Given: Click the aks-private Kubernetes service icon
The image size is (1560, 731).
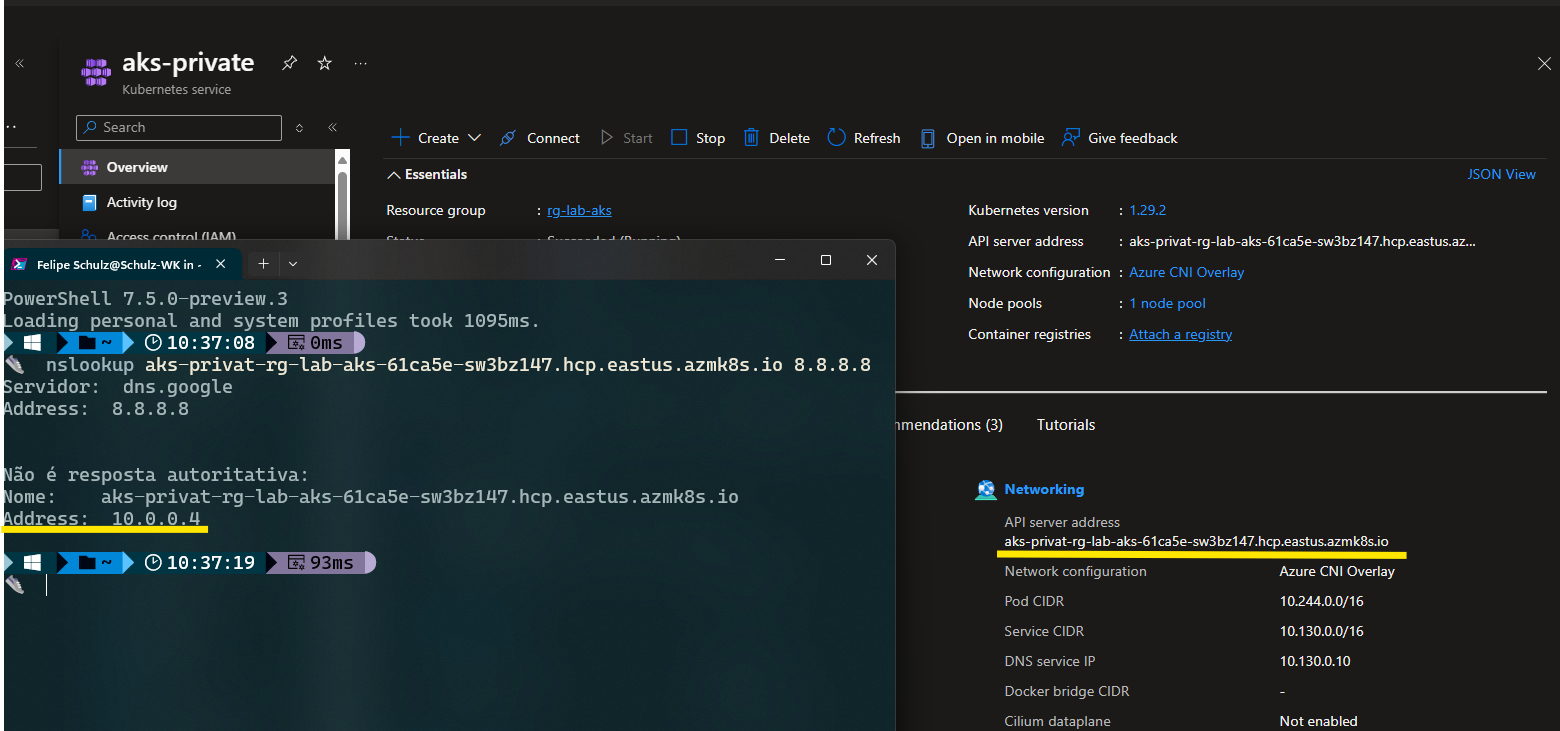Looking at the screenshot, I should pyautogui.click(x=96, y=72).
